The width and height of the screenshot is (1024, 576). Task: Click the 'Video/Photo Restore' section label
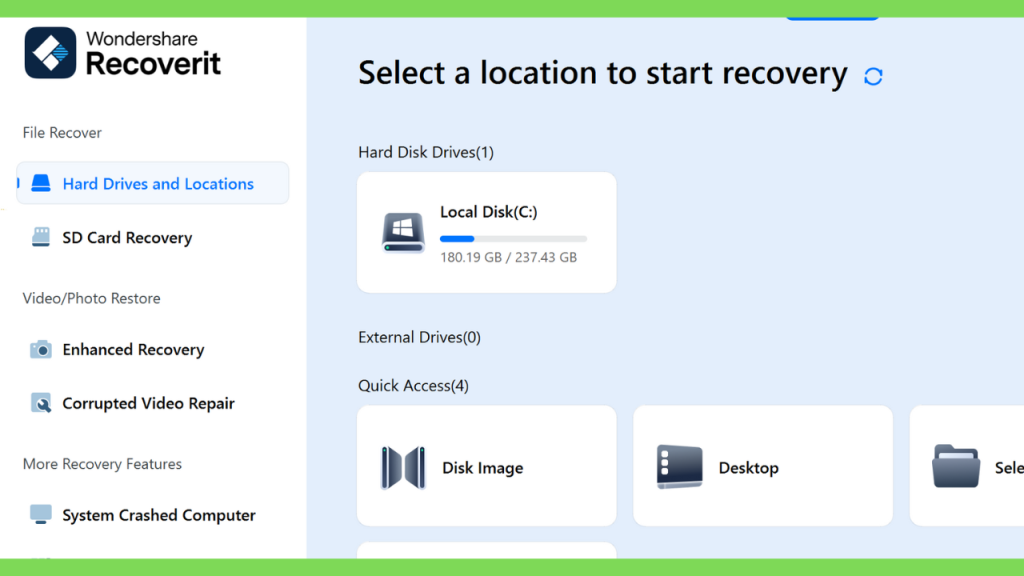tap(91, 298)
